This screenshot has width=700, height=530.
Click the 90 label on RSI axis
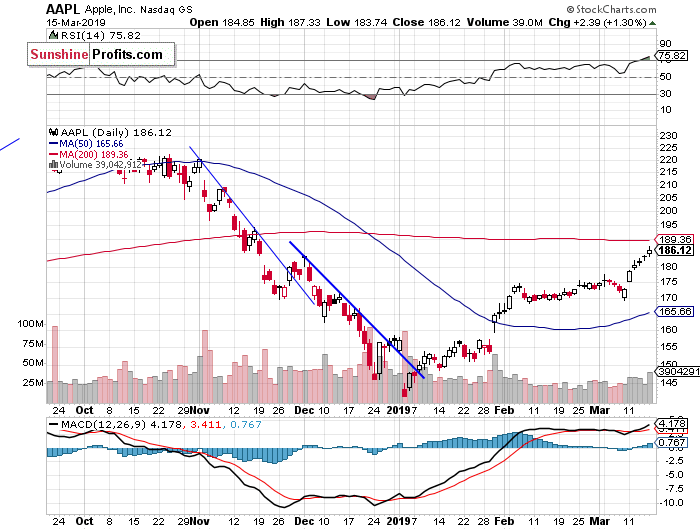[x=665, y=44]
